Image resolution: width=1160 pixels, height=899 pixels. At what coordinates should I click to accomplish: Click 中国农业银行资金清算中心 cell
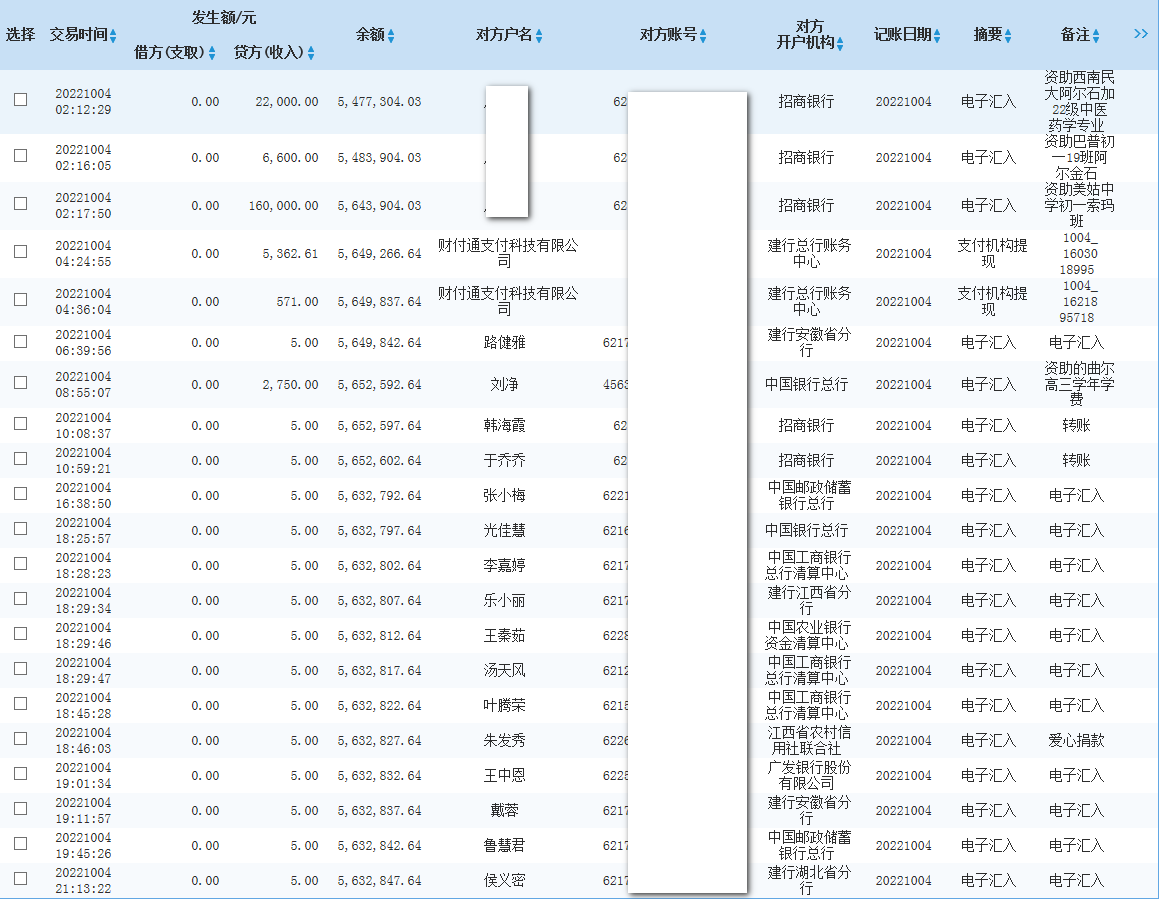coord(808,636)
